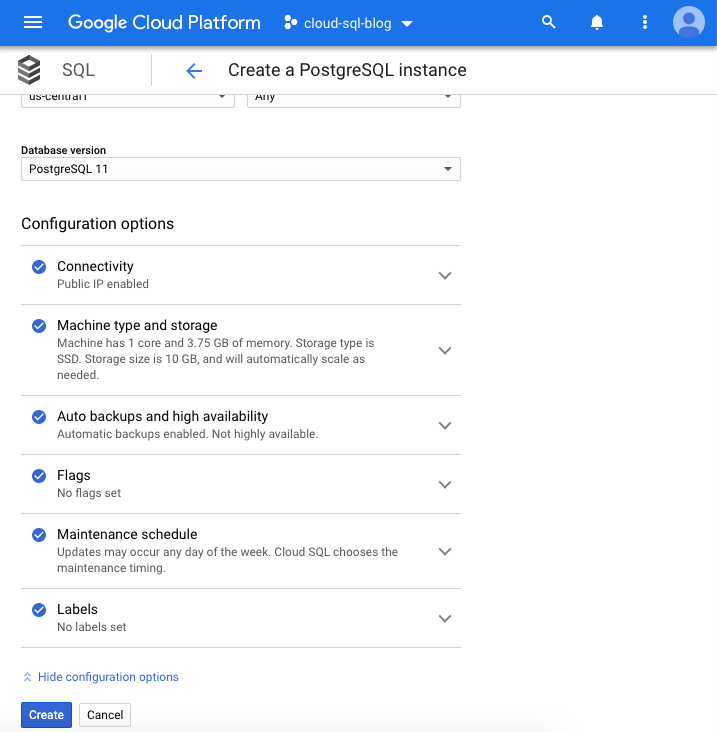
Task: Open the notifications bell
Action: coord(597,22)
